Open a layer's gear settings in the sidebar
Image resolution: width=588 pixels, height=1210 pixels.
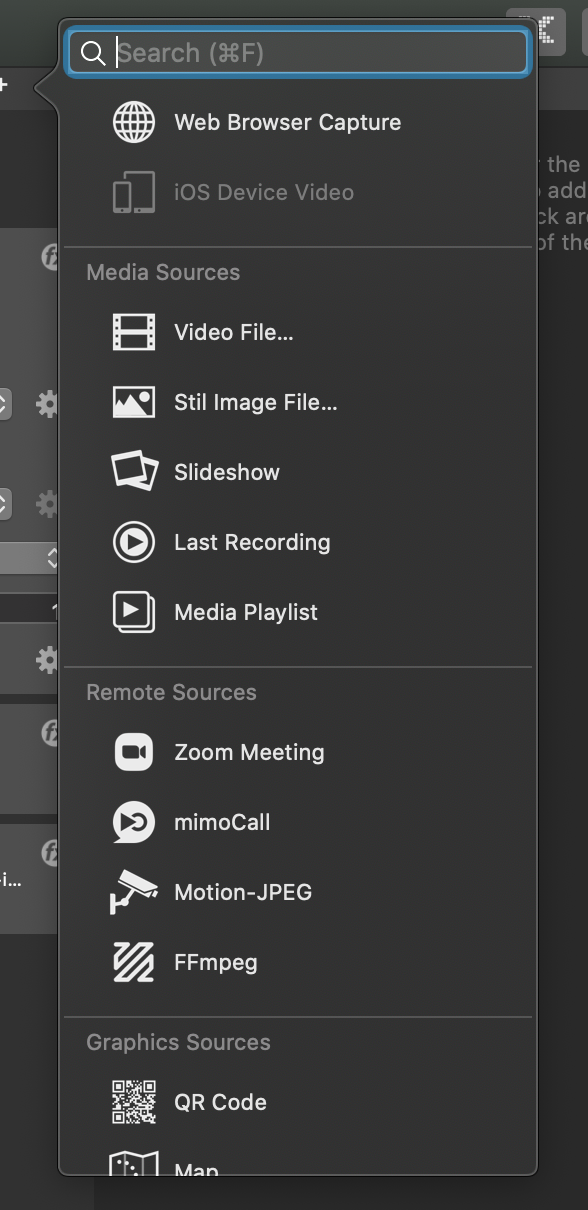[47, 404]
